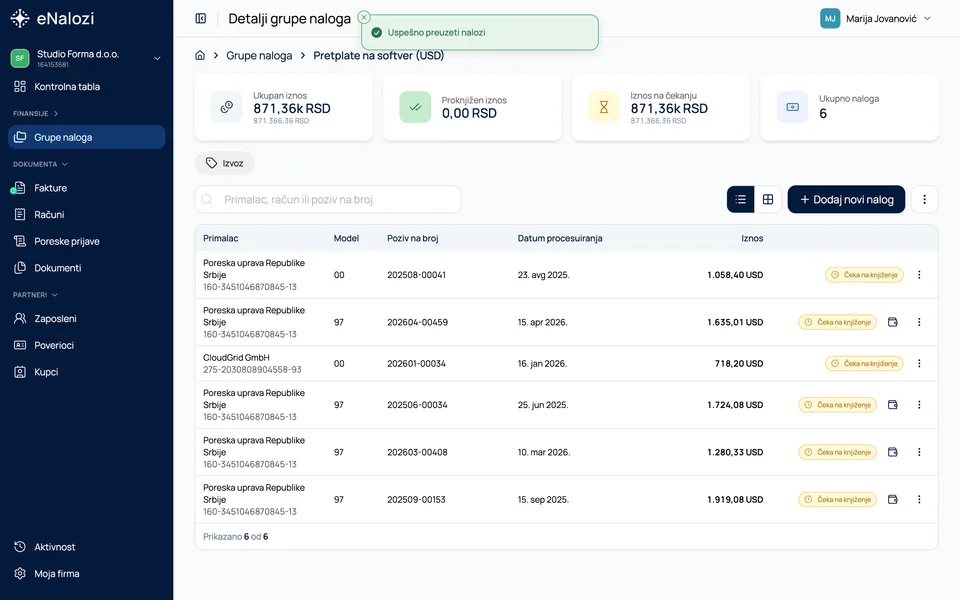Open row actions for order 202506-00034
The height and width of the screenshot is (600, 960).
[x=919, y=405]
